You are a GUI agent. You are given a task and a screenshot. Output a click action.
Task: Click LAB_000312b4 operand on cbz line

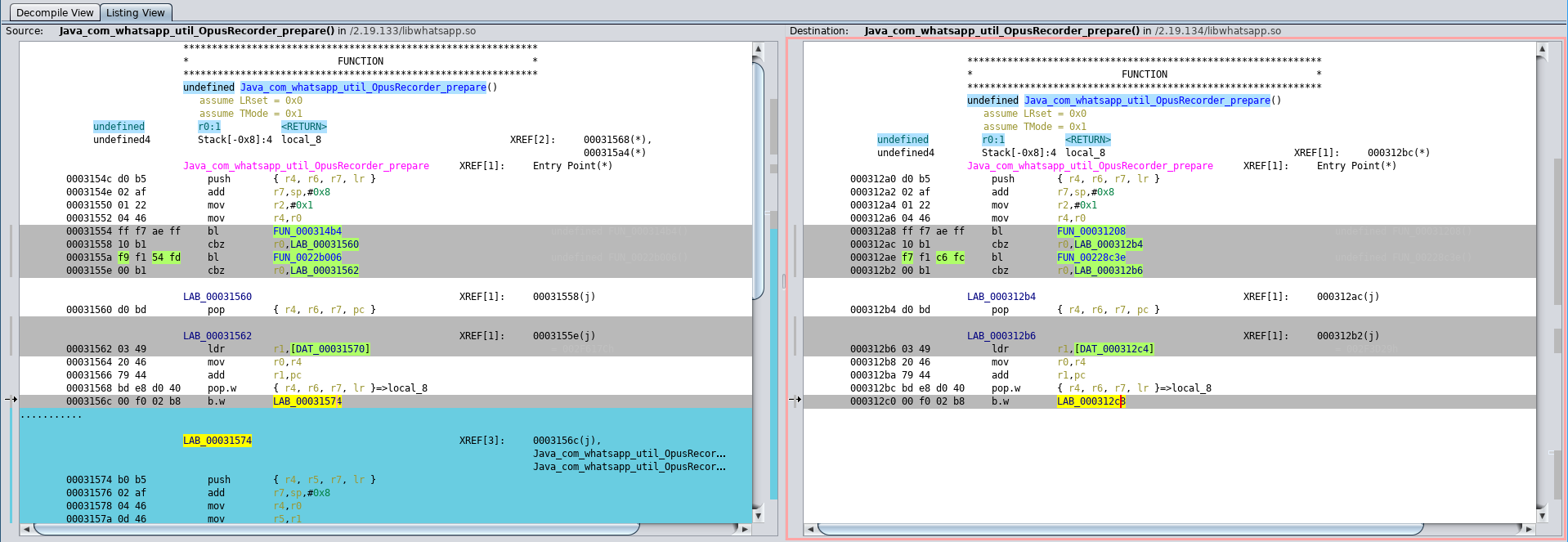[x=1109, y=244]
